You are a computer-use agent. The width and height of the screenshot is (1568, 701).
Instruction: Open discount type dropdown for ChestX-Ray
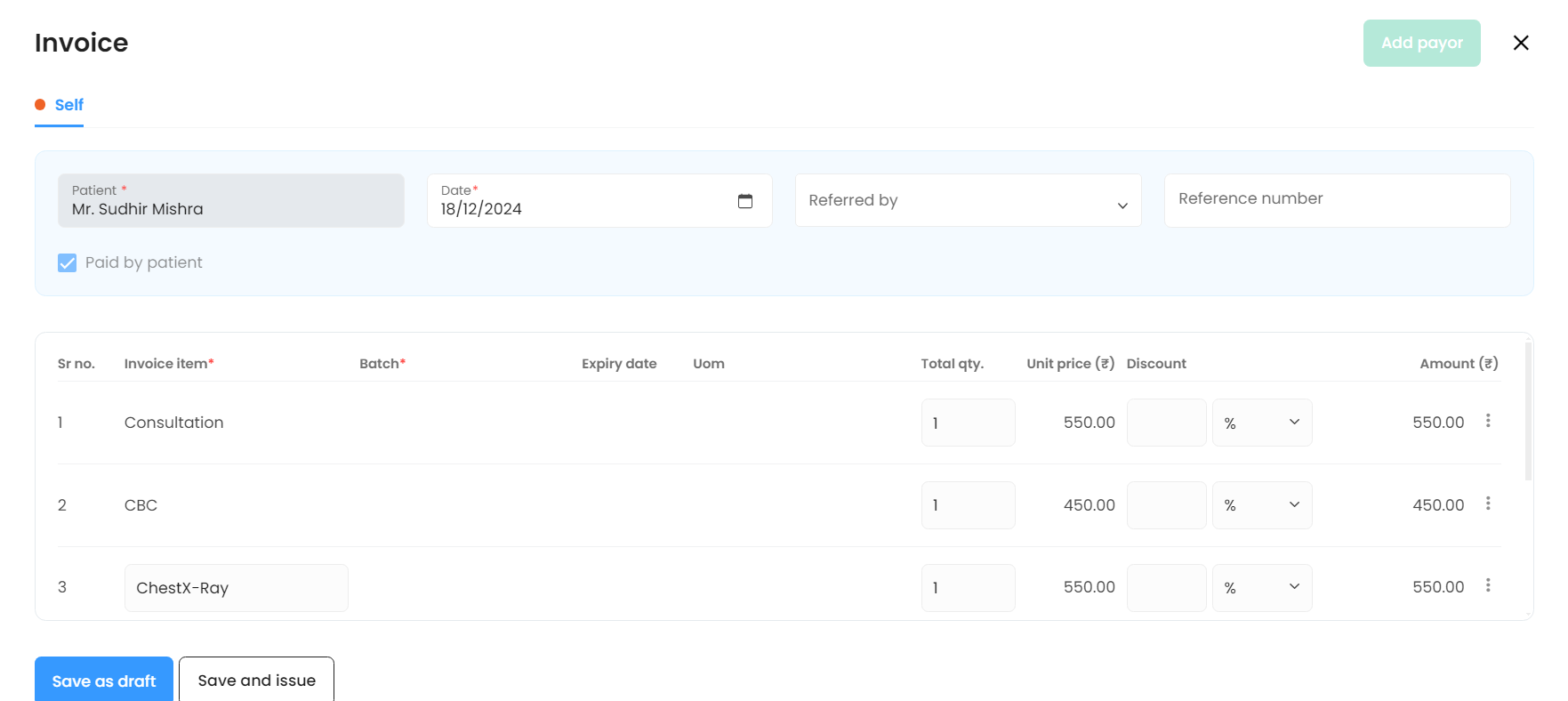1262,588
